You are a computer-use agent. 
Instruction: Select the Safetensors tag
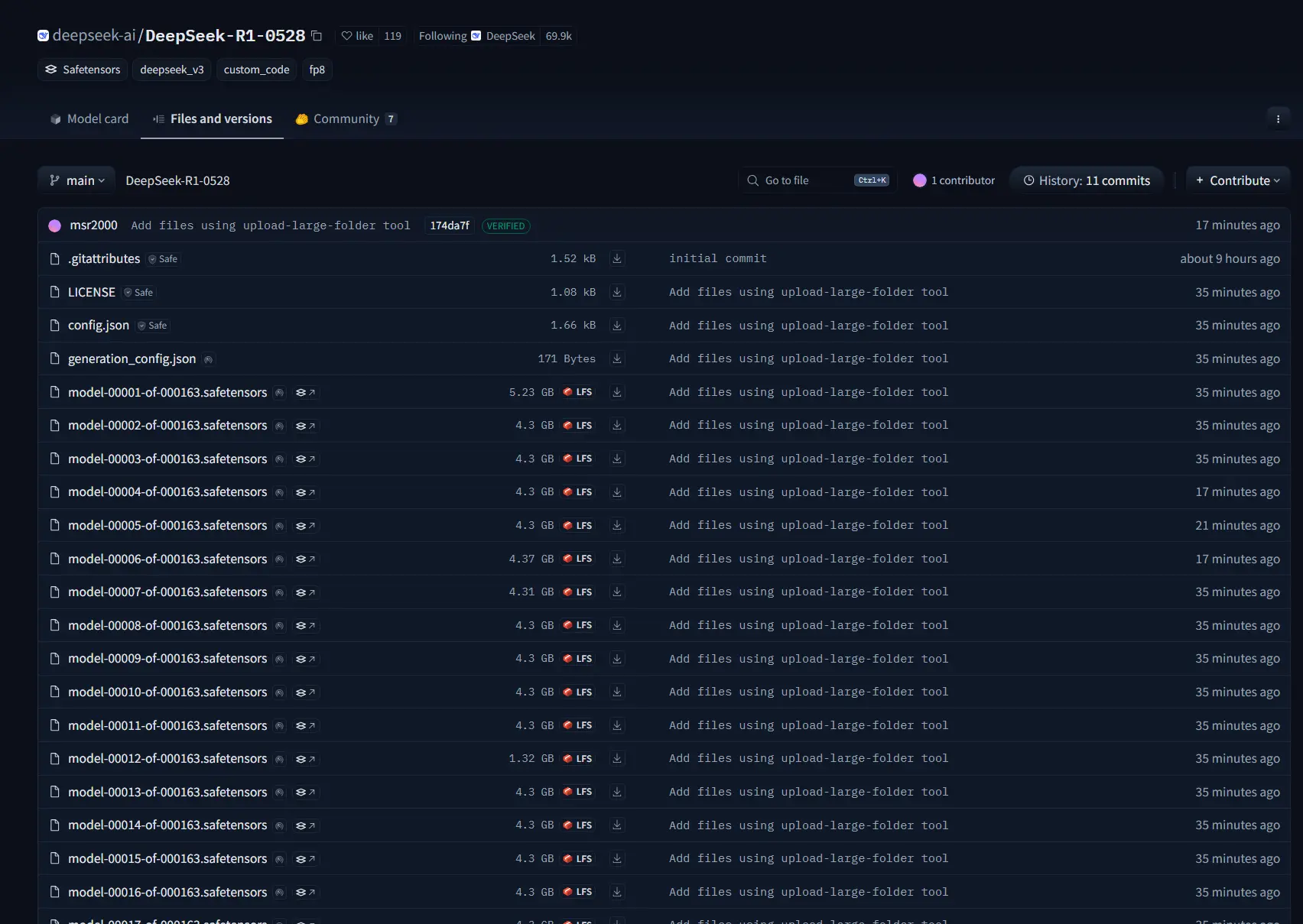tap(83, 70)
